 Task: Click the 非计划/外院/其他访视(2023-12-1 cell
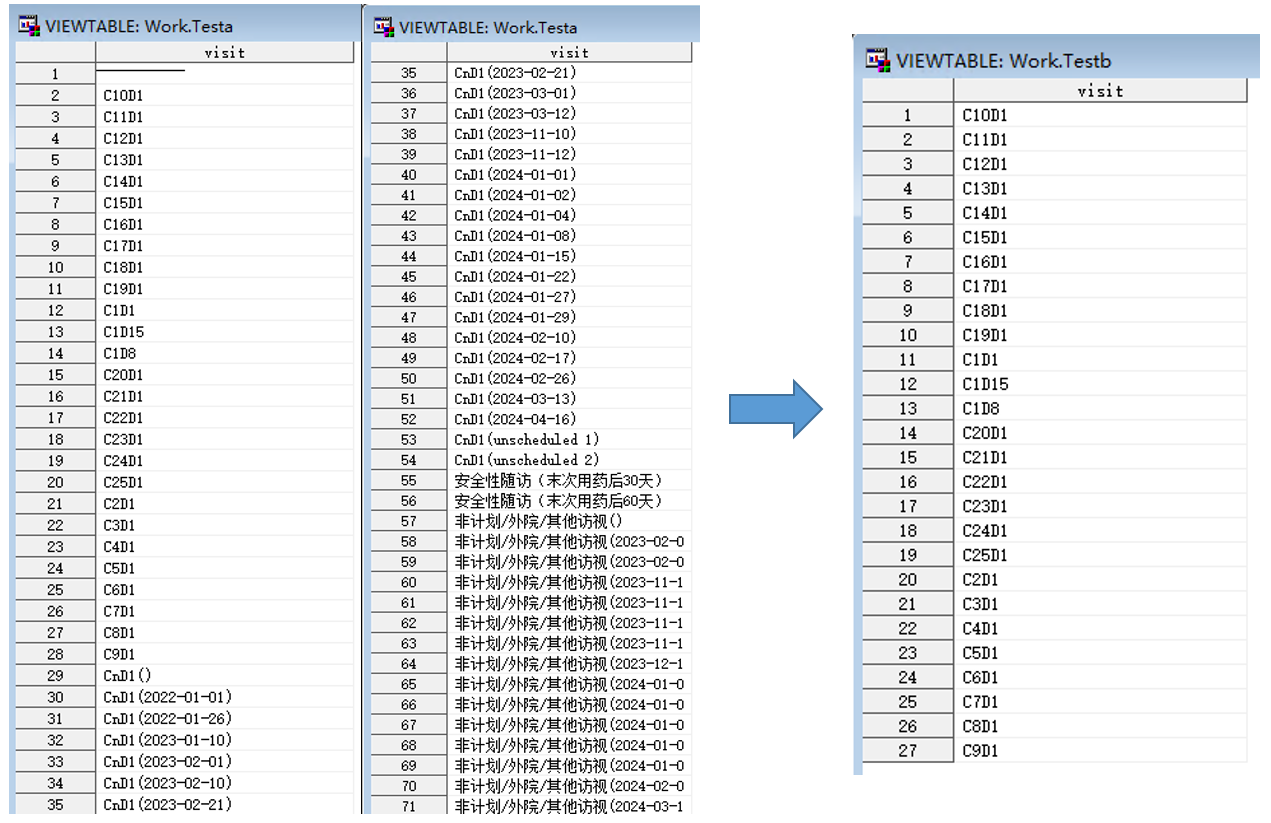(x=569, y=664)
